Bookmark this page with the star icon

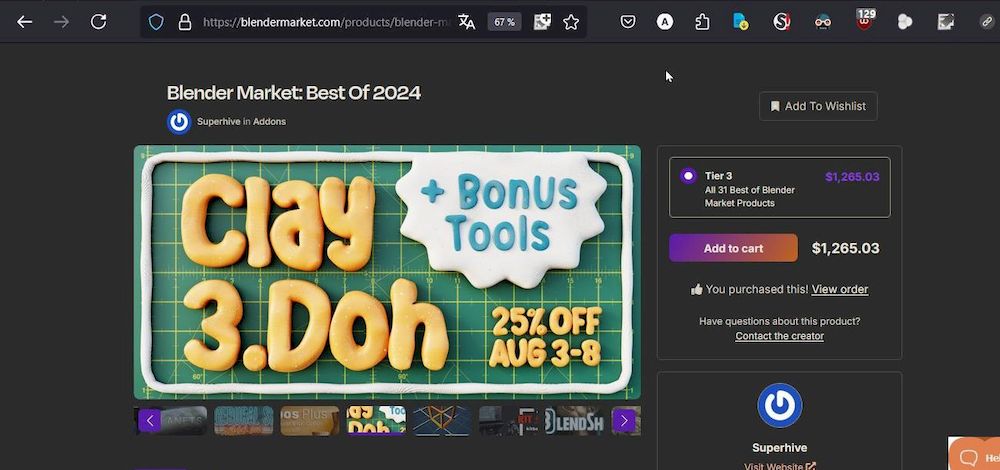(x=571, y=22)
